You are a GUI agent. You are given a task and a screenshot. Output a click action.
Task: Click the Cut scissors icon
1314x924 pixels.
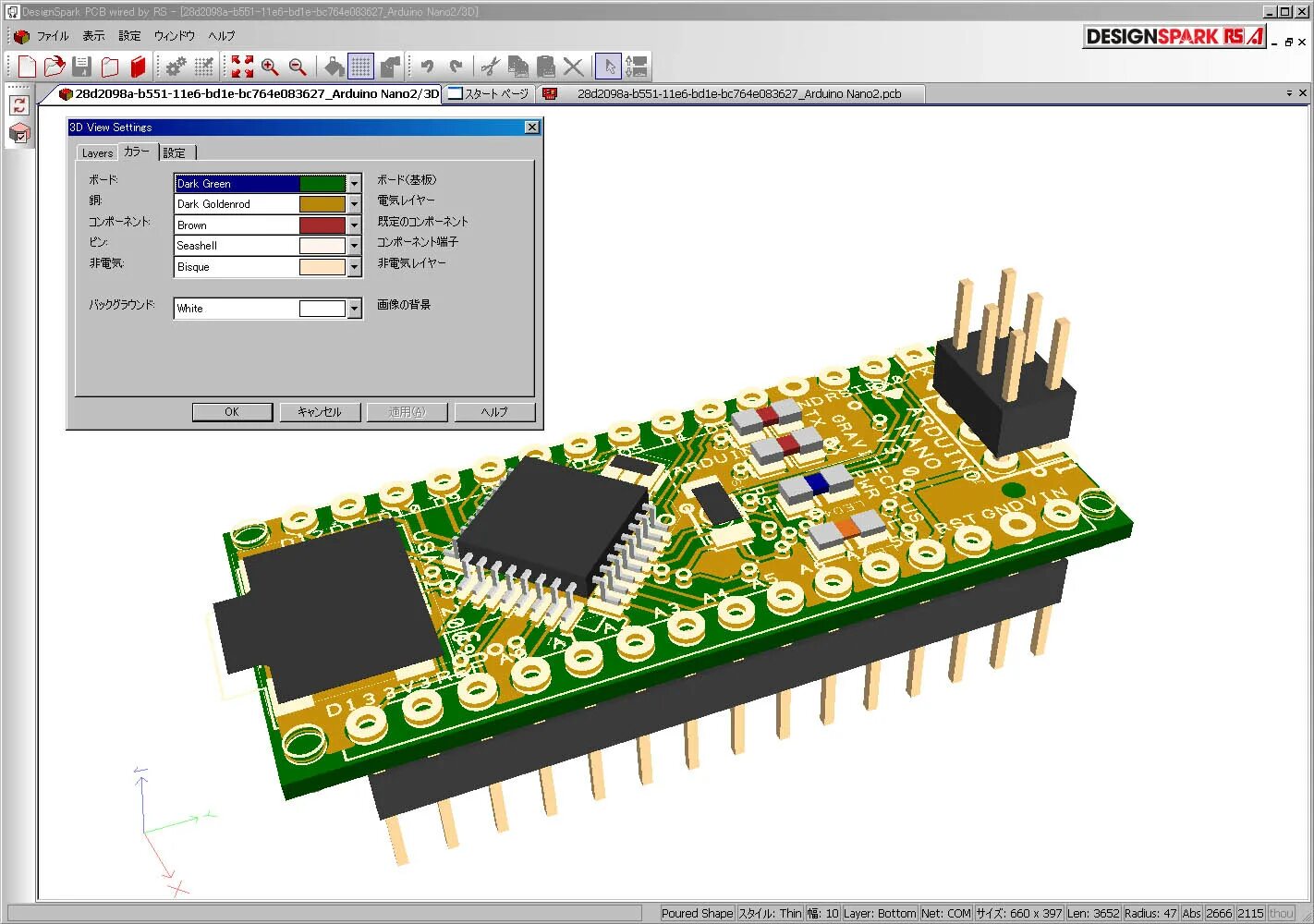pos(491,67)
